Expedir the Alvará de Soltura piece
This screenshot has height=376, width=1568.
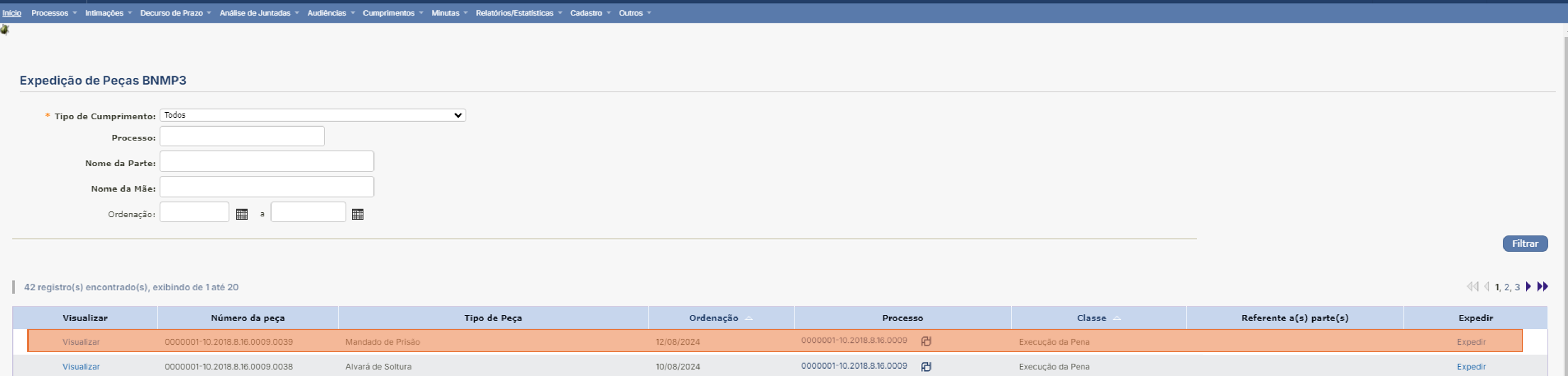(x=1471, y=366)
